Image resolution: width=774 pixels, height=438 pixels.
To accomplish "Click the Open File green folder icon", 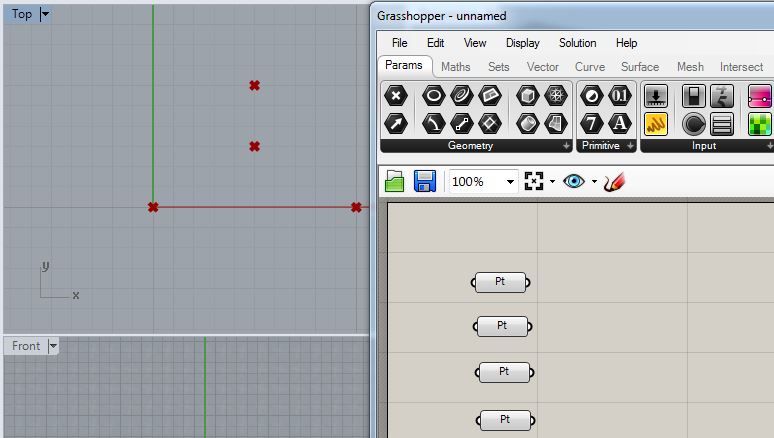I will point(395,181).
